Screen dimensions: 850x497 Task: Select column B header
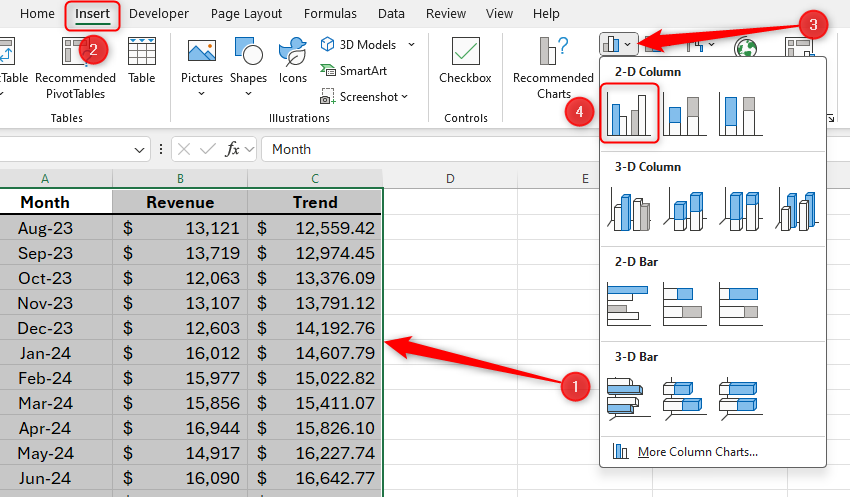coord(180,178)
